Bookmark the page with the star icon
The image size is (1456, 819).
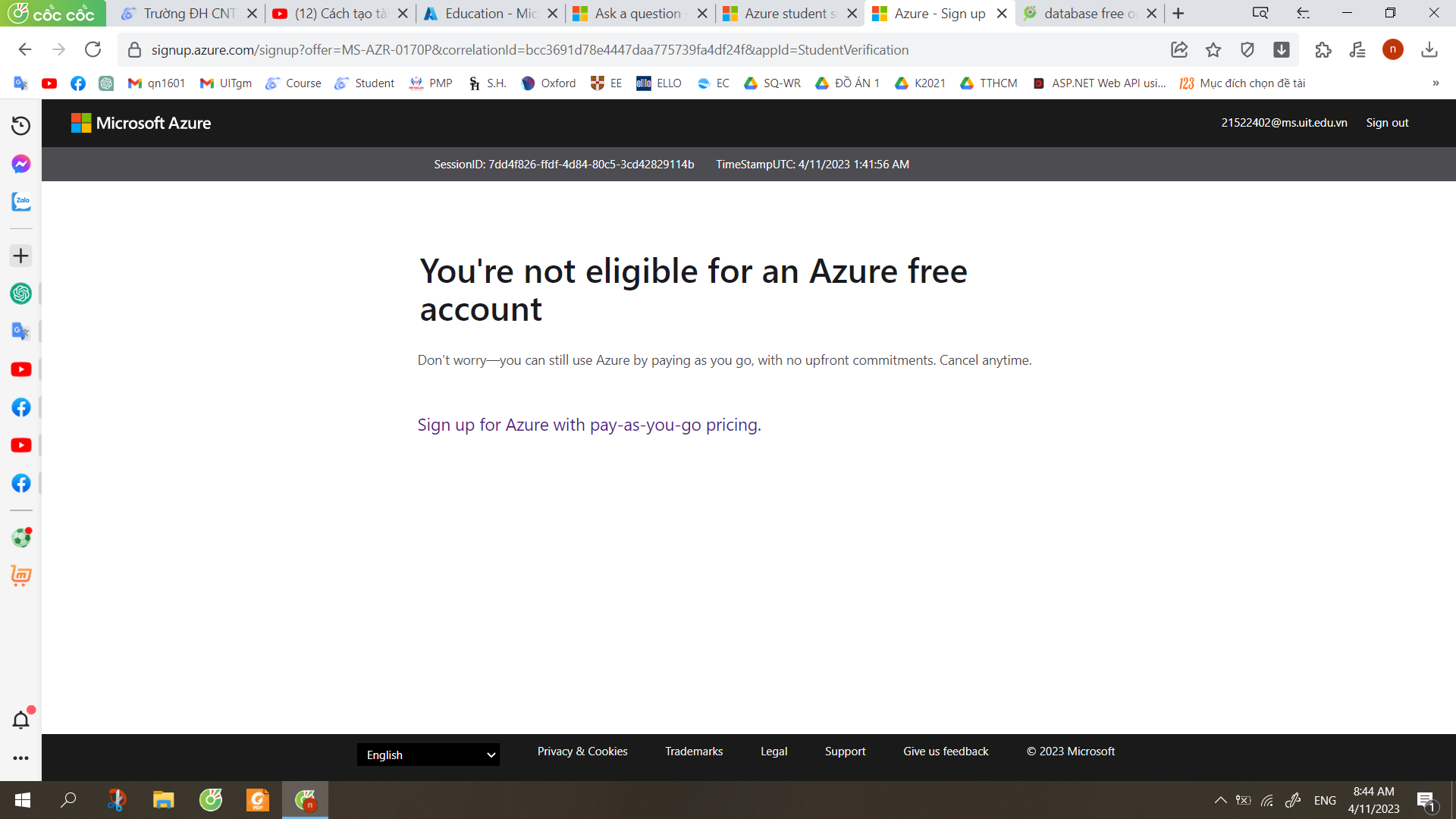click(x=1213, y=49)
